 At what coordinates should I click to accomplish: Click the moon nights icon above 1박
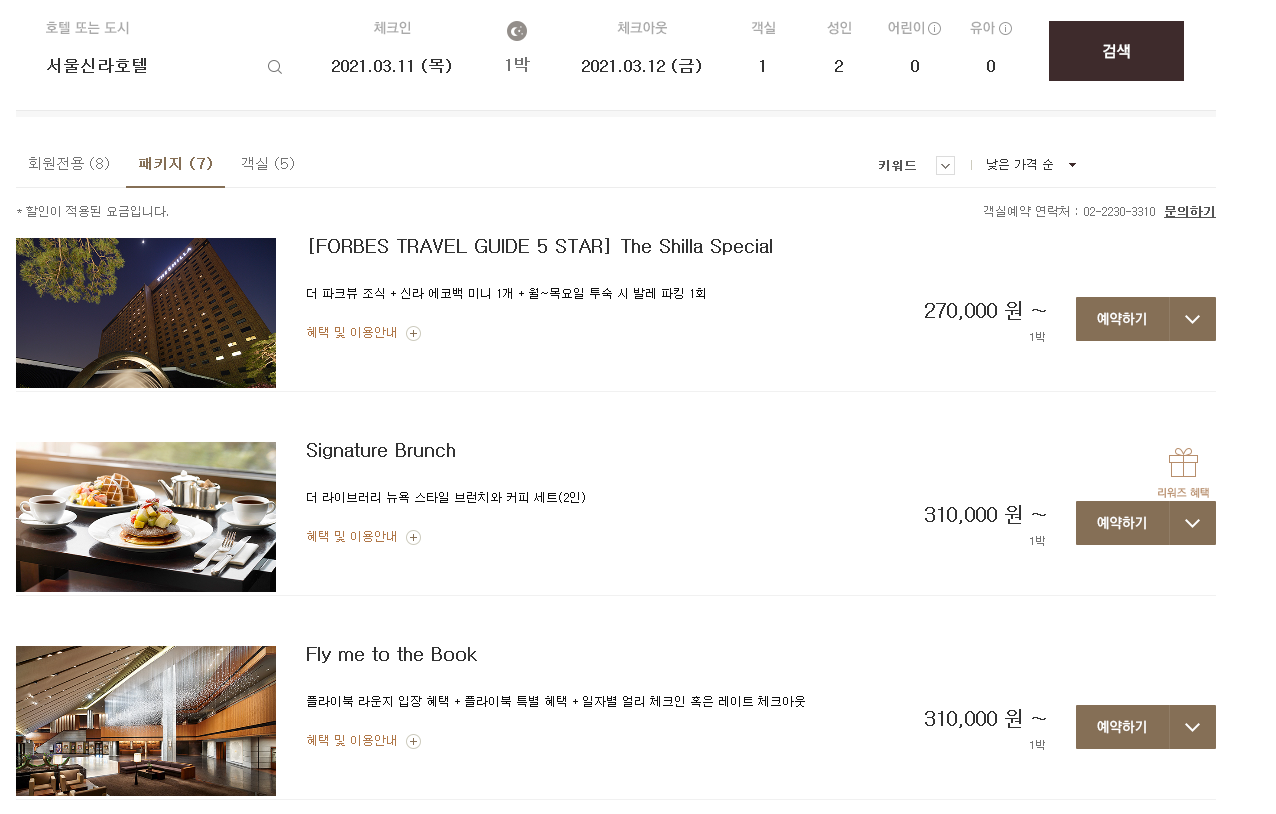click(x=516, y=31)
